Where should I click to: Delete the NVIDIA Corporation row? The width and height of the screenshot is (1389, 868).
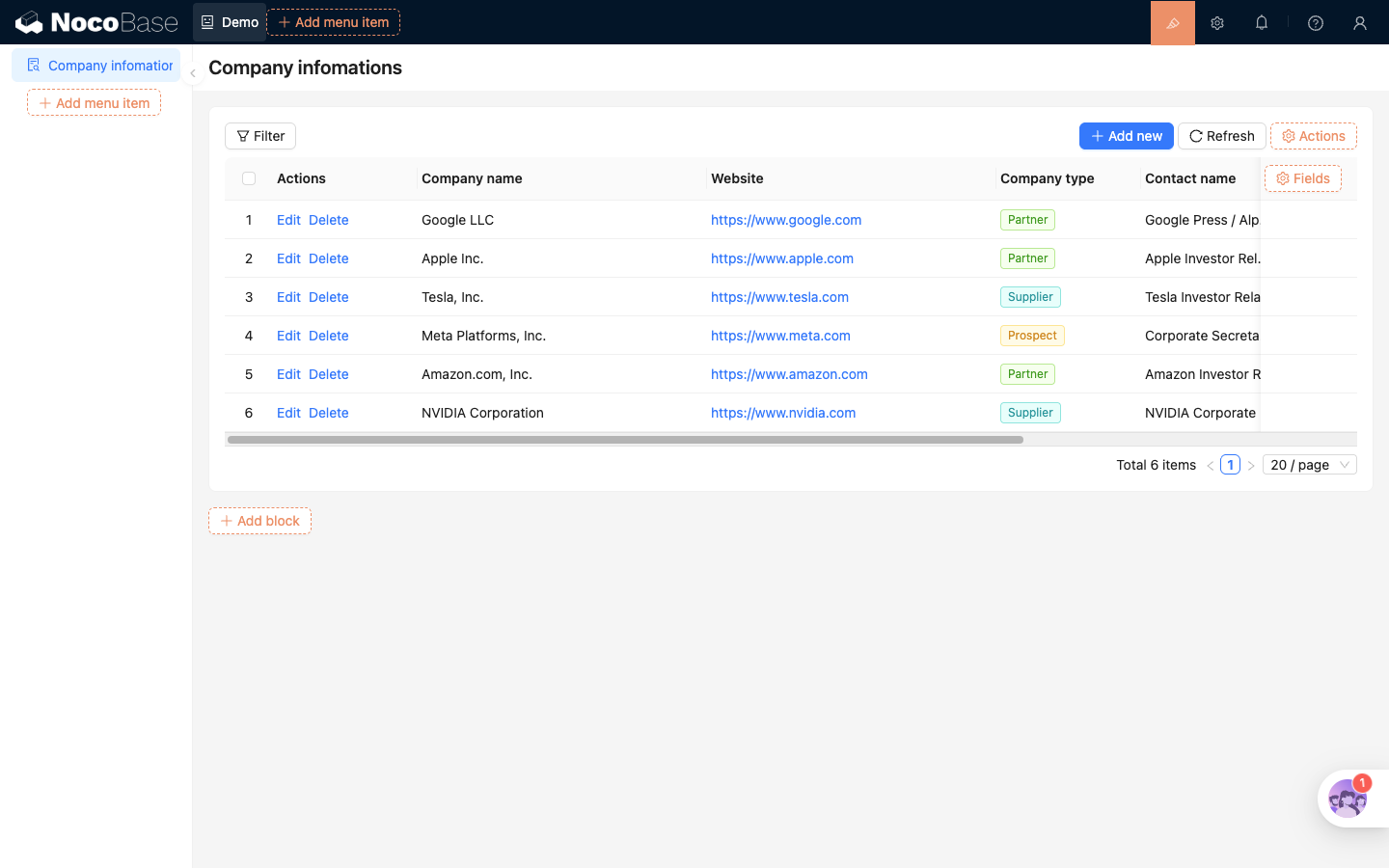(329, 413)
